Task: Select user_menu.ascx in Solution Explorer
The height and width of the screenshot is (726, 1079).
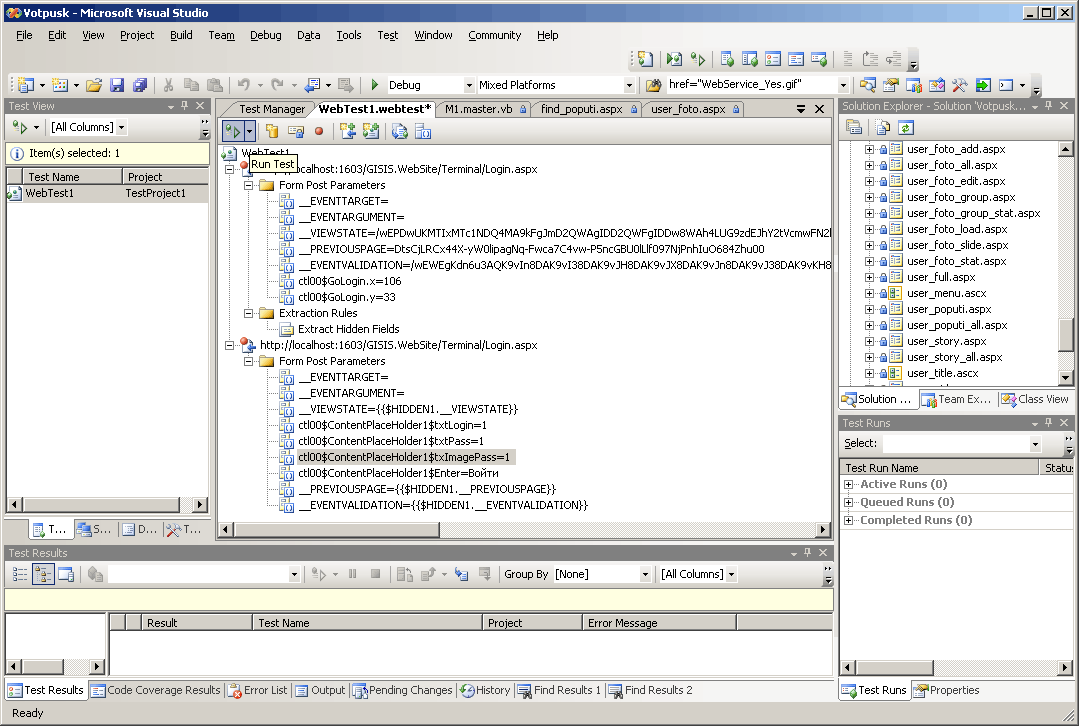Action: (x=946, y=293)
